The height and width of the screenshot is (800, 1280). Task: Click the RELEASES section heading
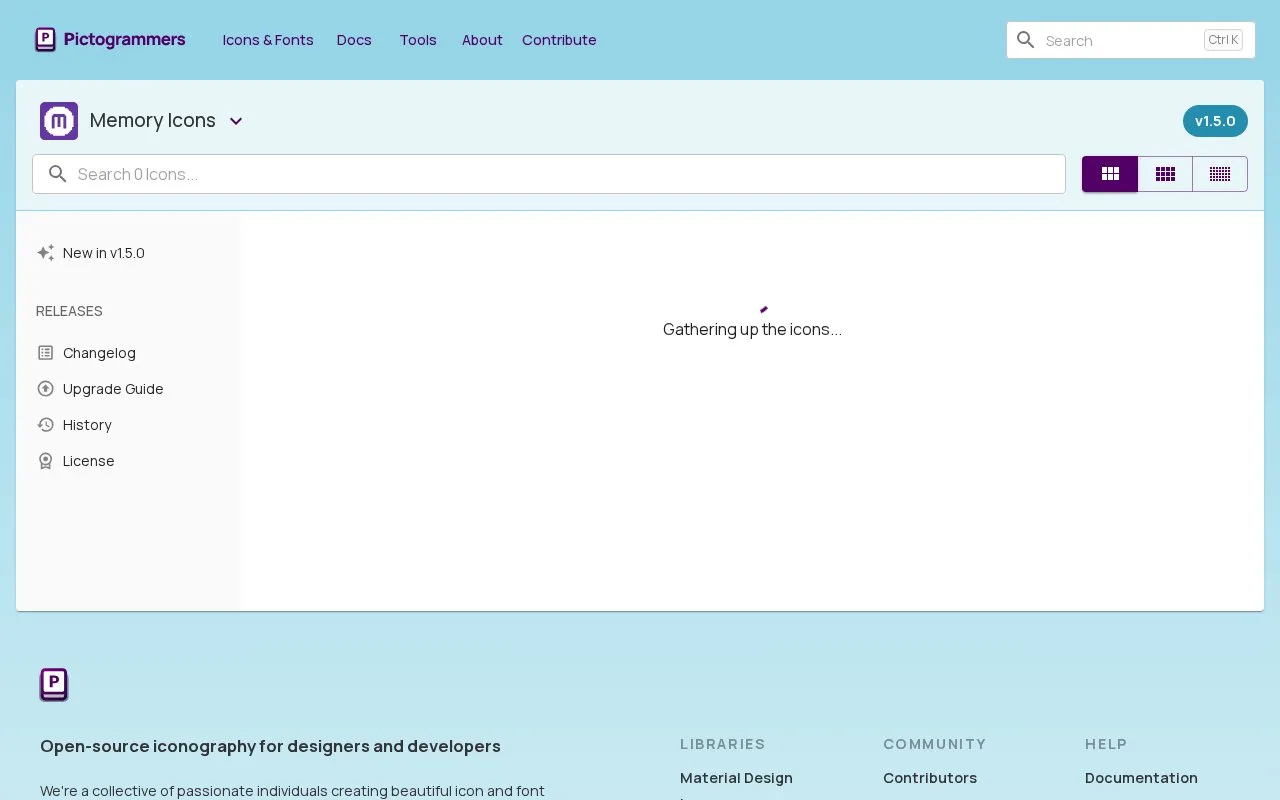pos(69,311)
